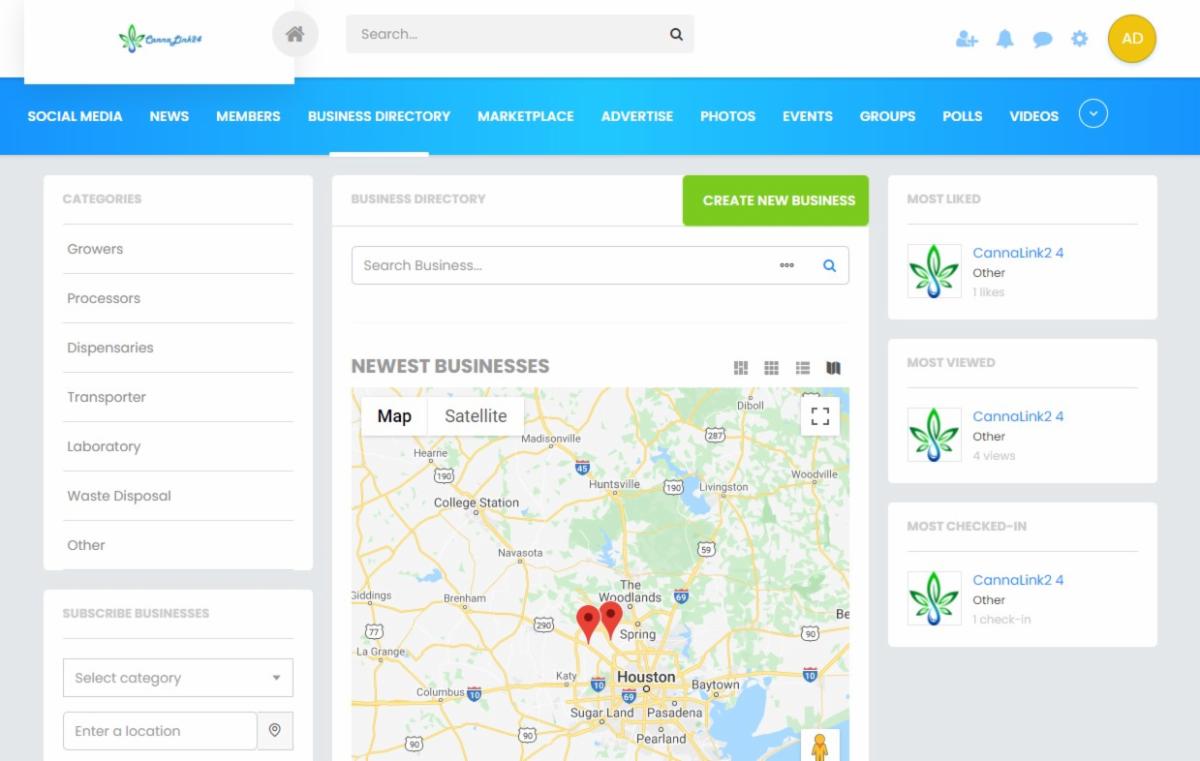Screen dimensions: 1200x761
Task: Open the messages chat bubble icon
Action: (1042, 39)
